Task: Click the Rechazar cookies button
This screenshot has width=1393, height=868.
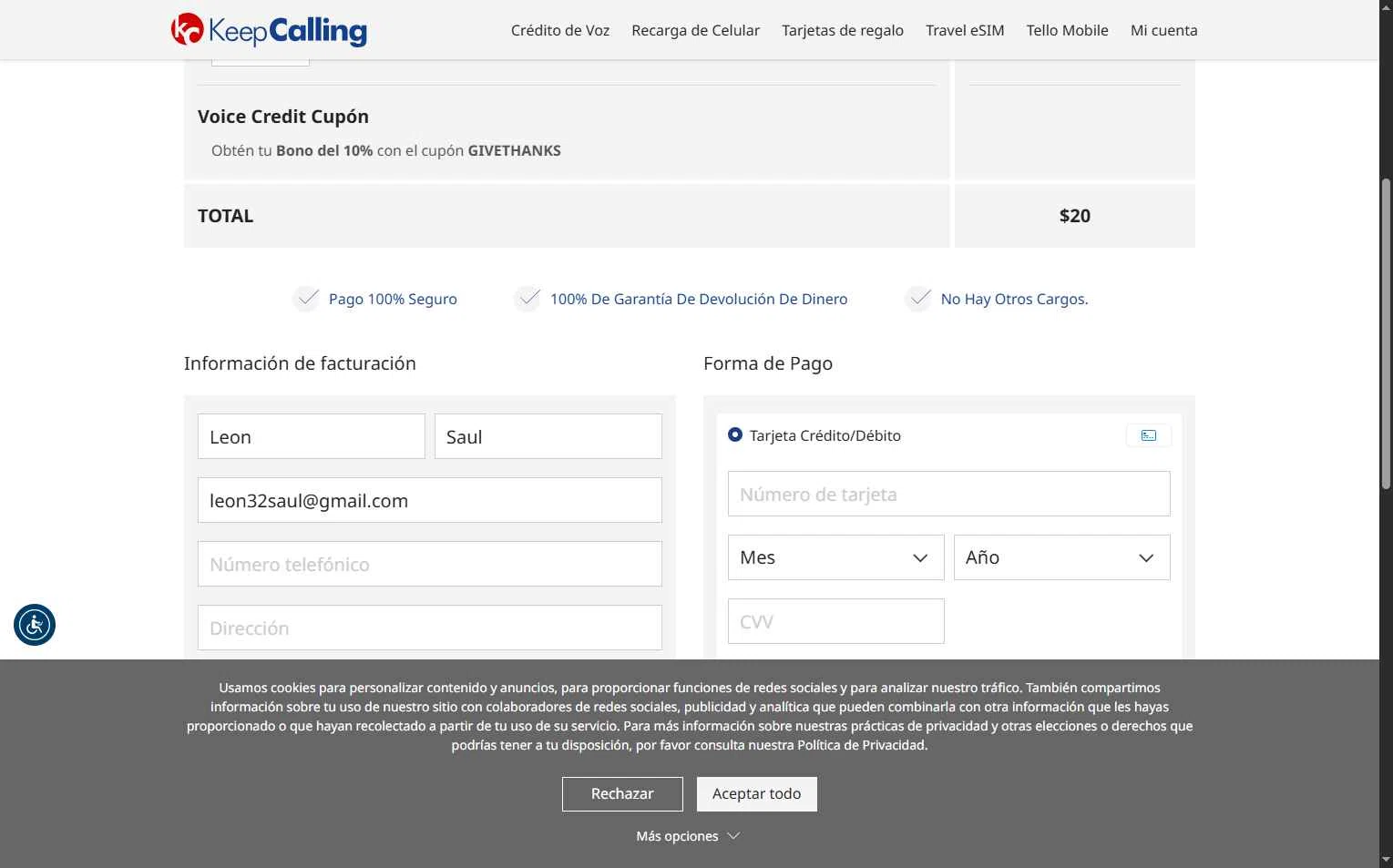Action: (622, 794)
